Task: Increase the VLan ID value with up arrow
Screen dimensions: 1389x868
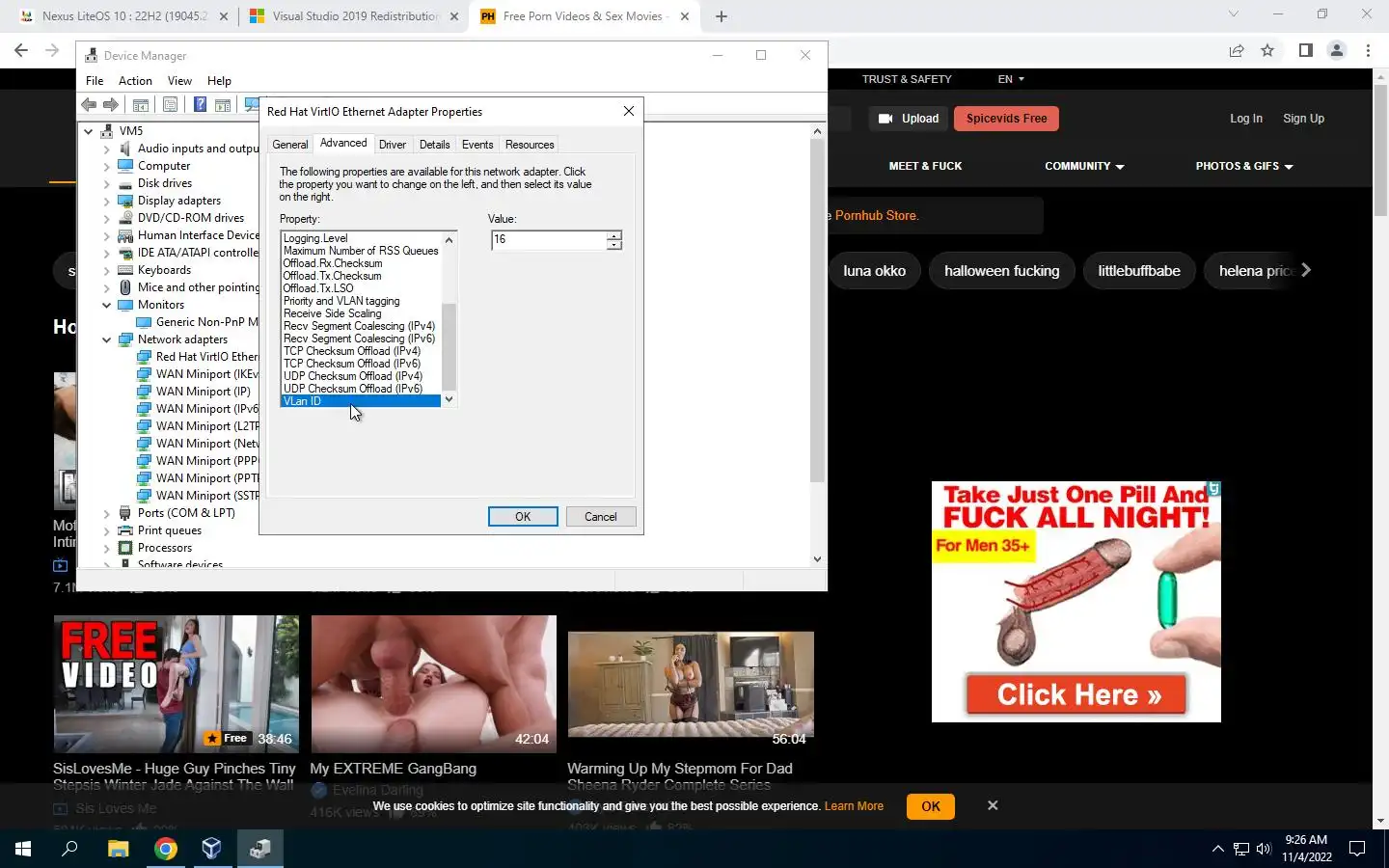Action: [x=614, y=235]
